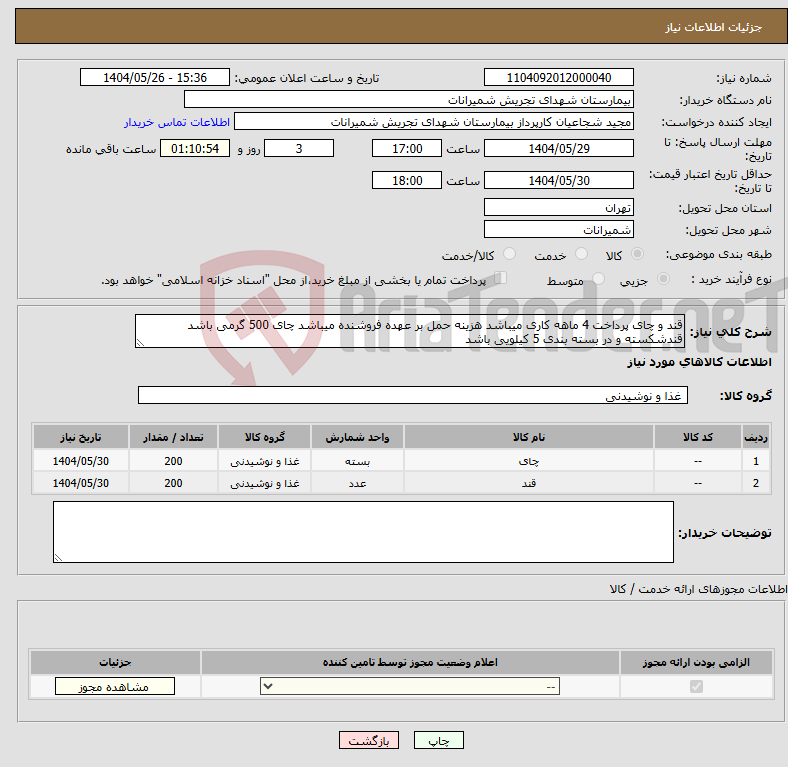Click اعلام وضعیت مجوز توسط تامین کننده header
Image resolution: width=788 pixels, height=767 pixels.
pyautogui.click(x=410, y=662)
